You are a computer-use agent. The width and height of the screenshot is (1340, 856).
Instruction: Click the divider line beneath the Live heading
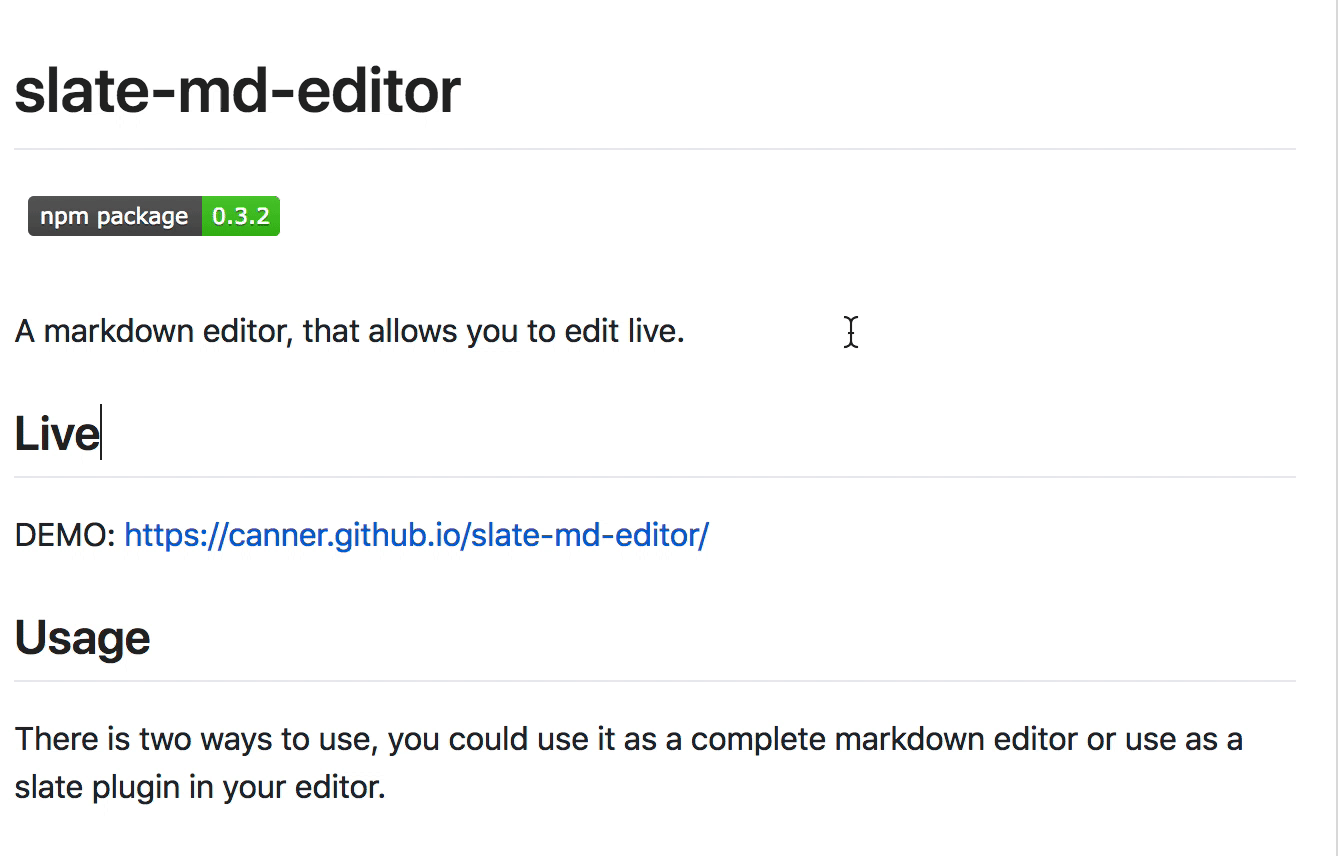click(x=655, y=477)
